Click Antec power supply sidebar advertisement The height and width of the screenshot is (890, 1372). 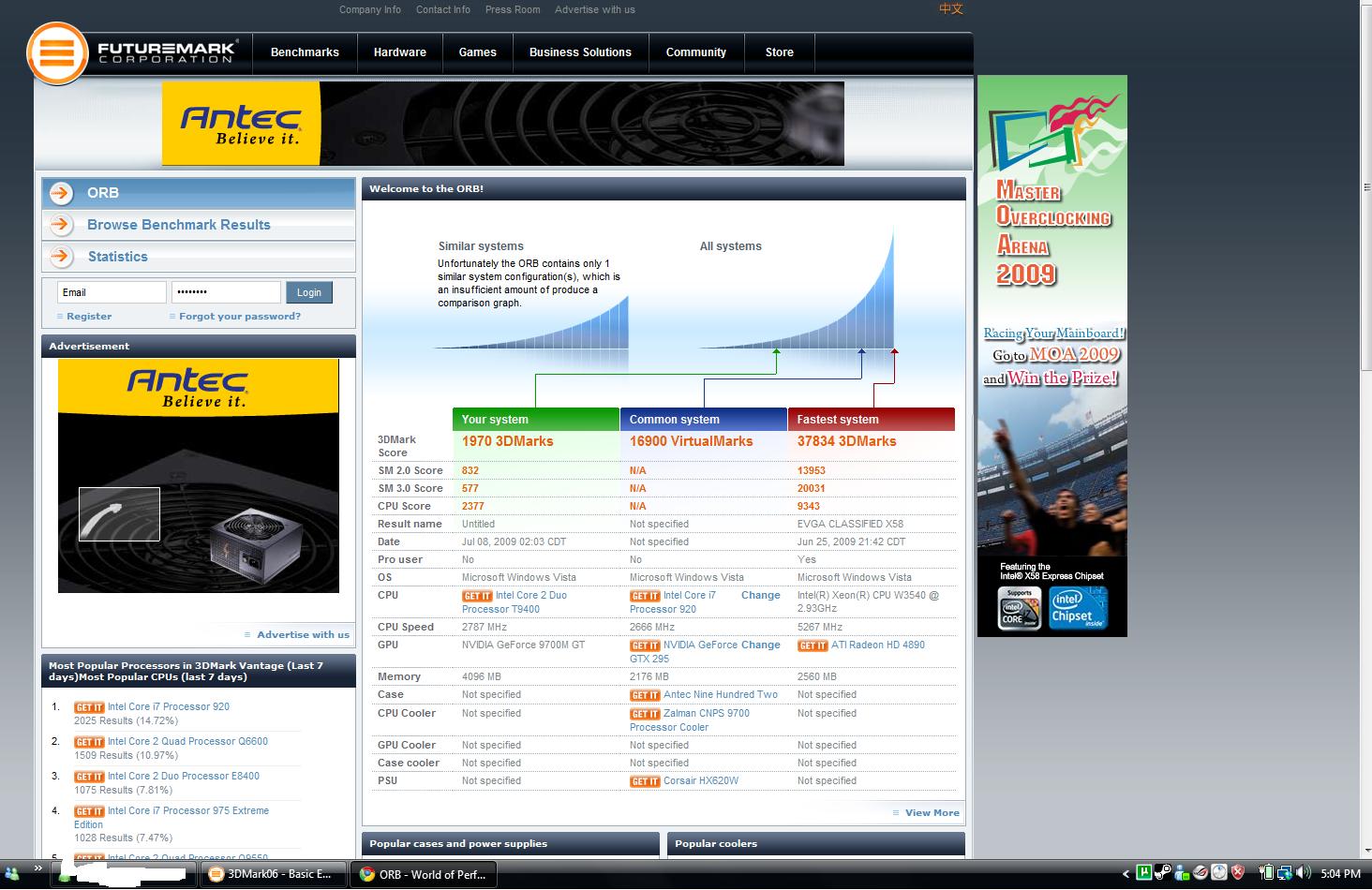coord(199,475)
